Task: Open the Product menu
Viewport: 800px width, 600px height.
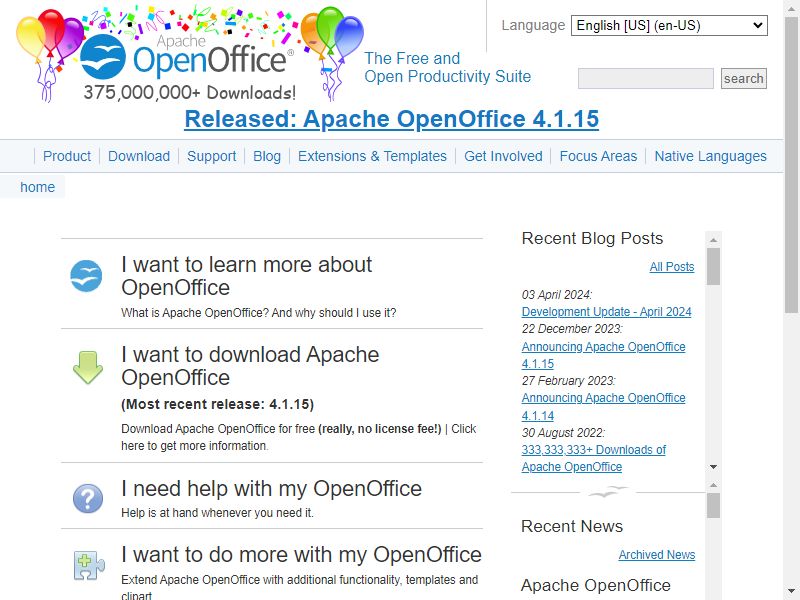Action: pos(67,156)
